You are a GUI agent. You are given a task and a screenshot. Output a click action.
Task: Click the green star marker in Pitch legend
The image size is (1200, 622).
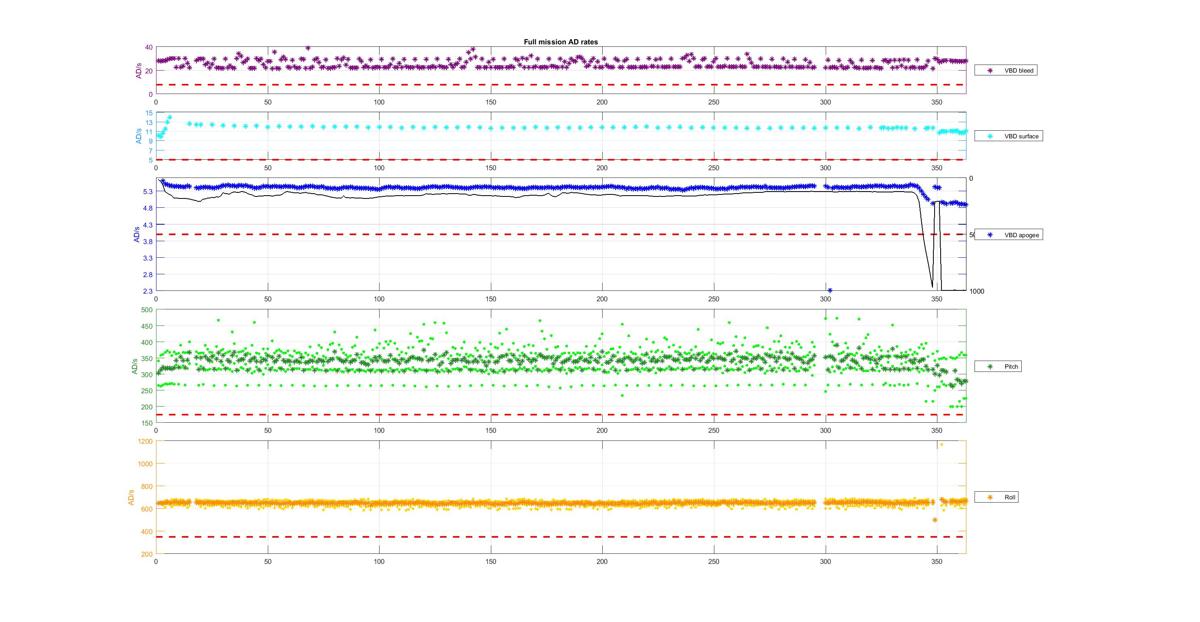click(x=989, y=367)
